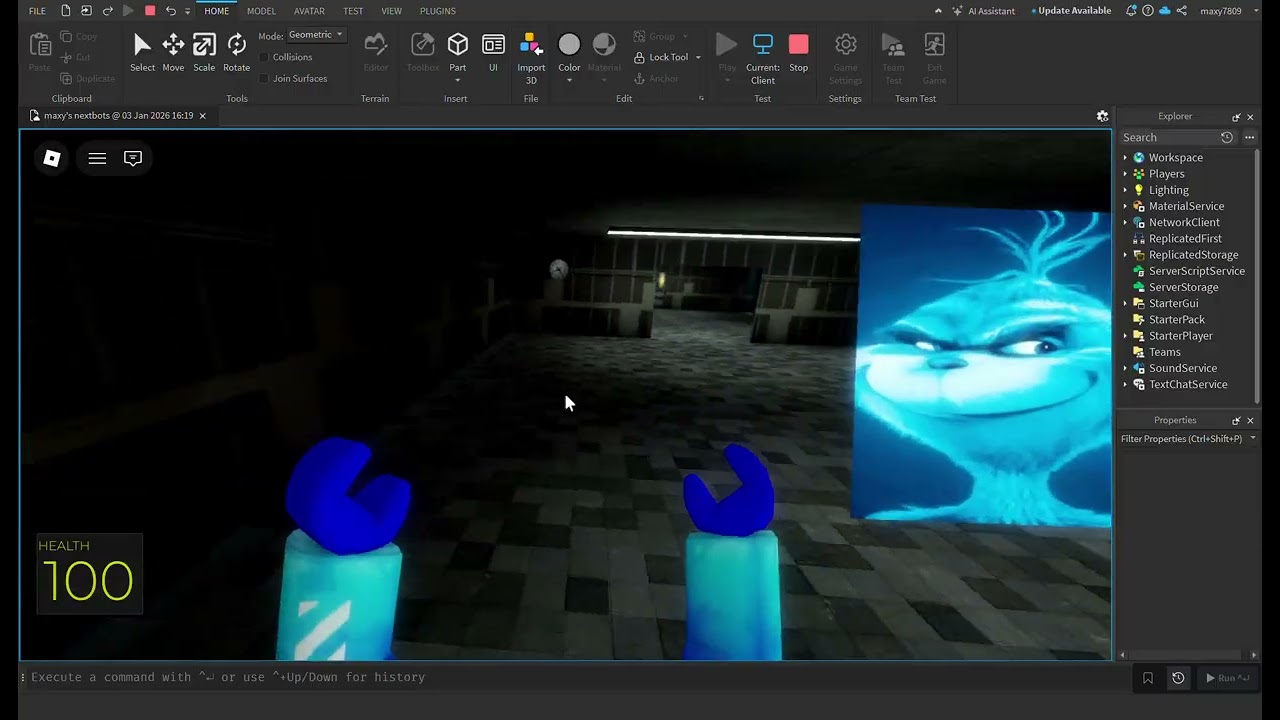Image resolution: width=1280 pixels, height=720 pixels.
Task: Click the undo arrow in quick access bar
Action: click(170, 11)
